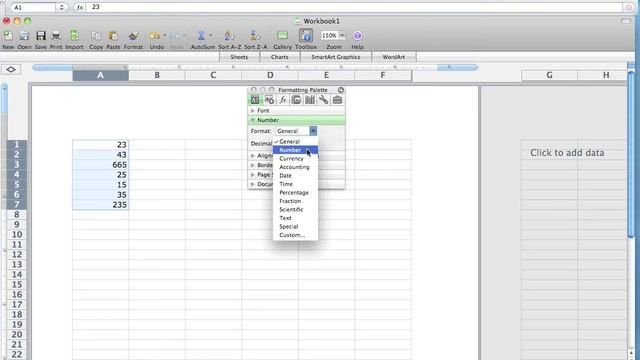Image resolution: width=640 pixels, height=360 pixels.
Task: Select column D header
Action: point(270,75)
